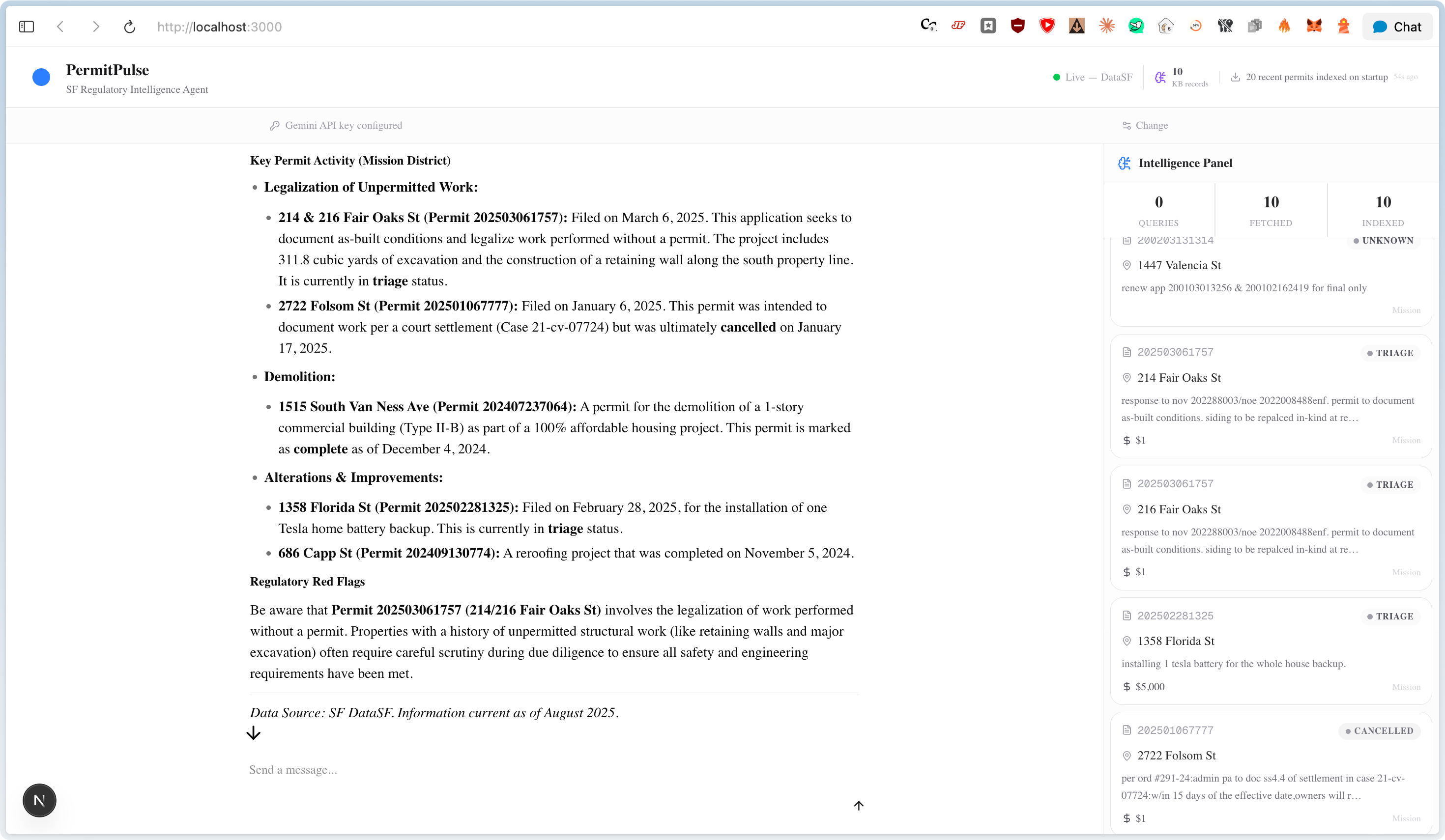This screenshot has width=1445, height=840.
Task: Open the browser Chat button
Action: coord(1397,27)
